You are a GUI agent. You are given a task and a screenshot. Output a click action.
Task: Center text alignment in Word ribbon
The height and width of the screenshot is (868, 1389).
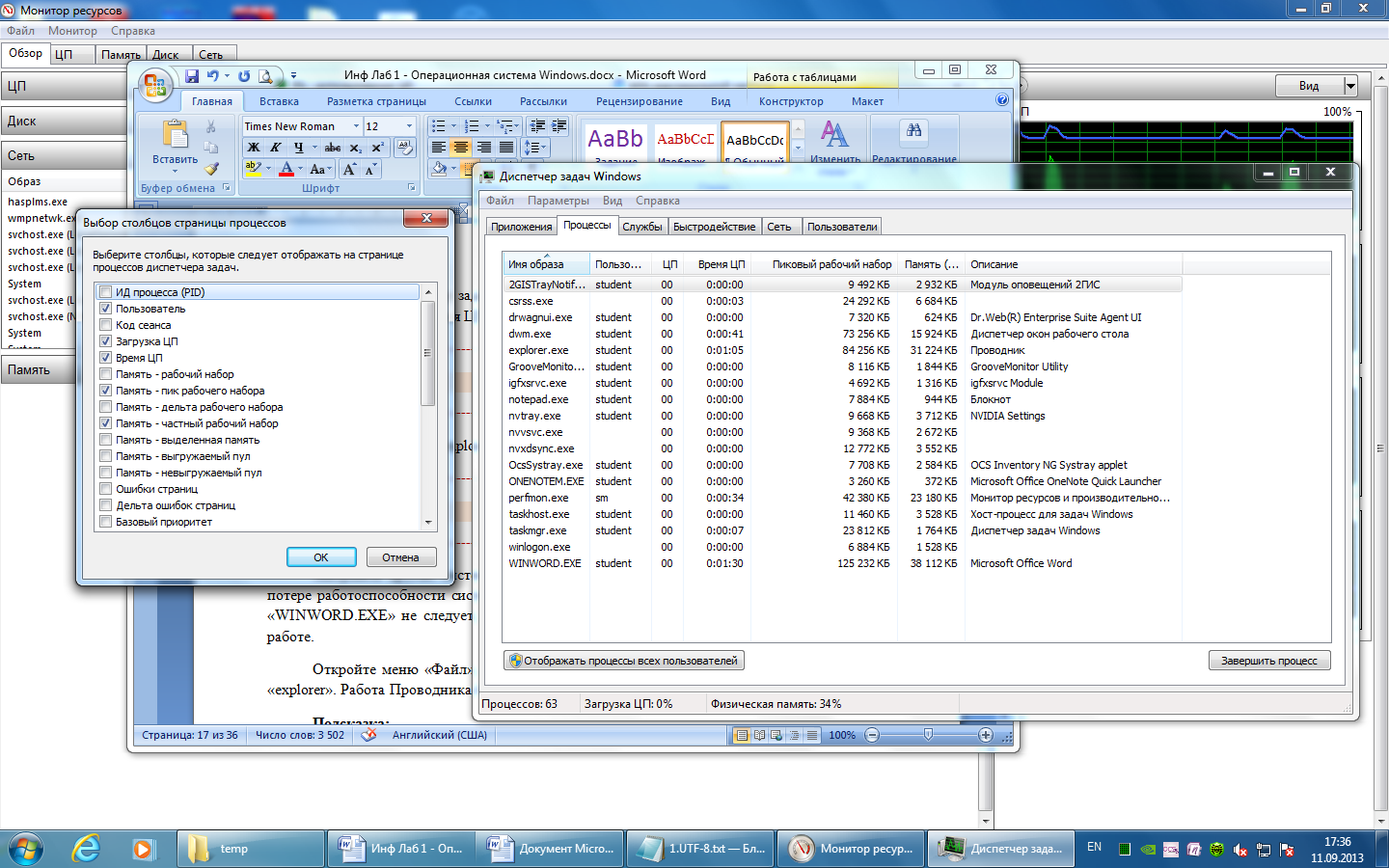pos(461,148)
